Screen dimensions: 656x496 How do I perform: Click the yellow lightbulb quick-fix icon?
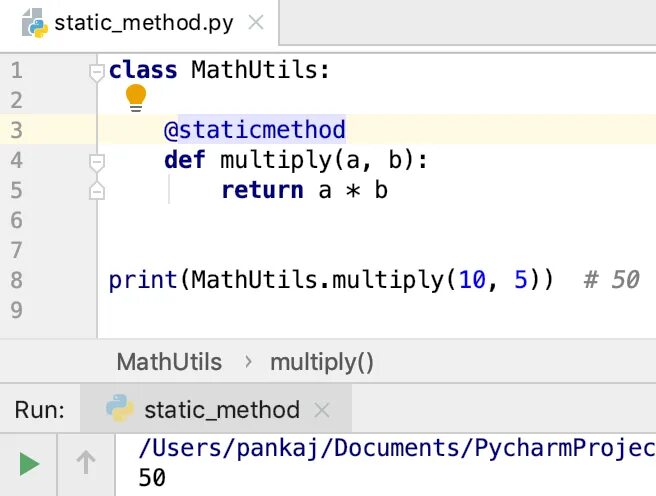point(136,97)
